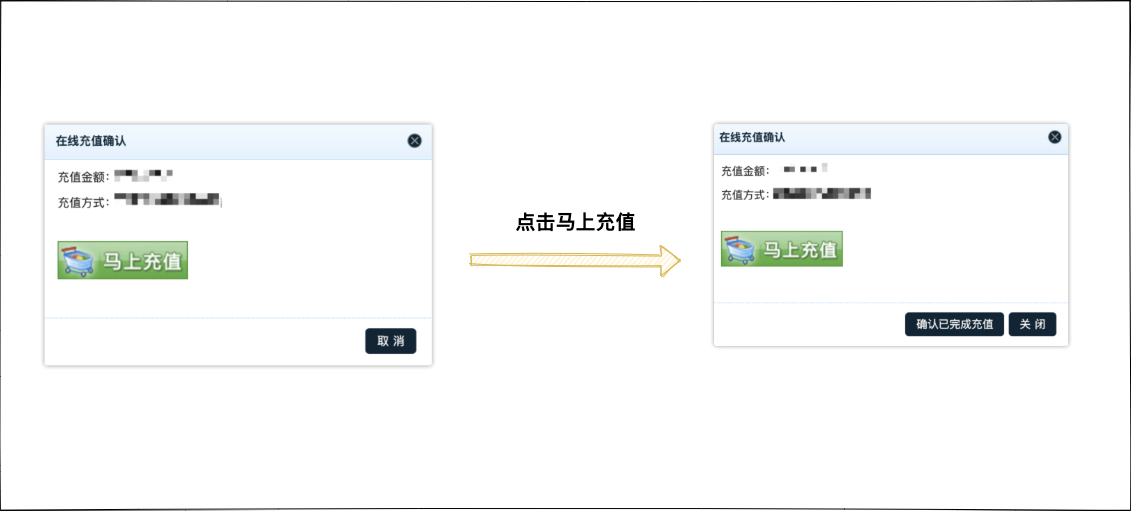Close right dialog with X icon
This screenshot has width=1131, height=511.
coord(1055,137)
